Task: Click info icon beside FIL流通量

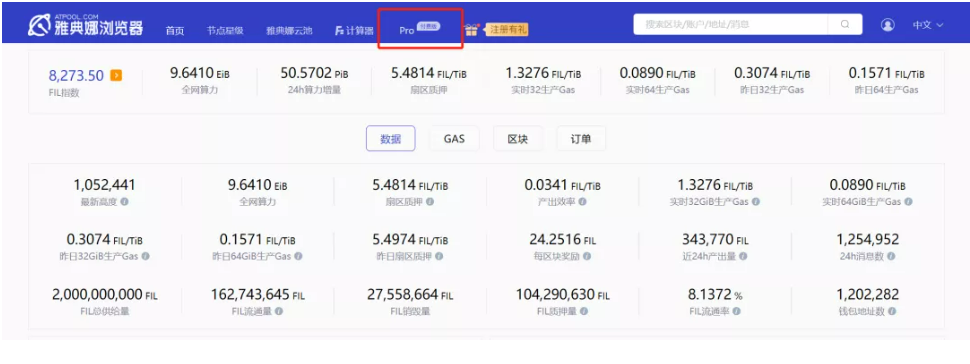Action: click(x=279, y=311)
